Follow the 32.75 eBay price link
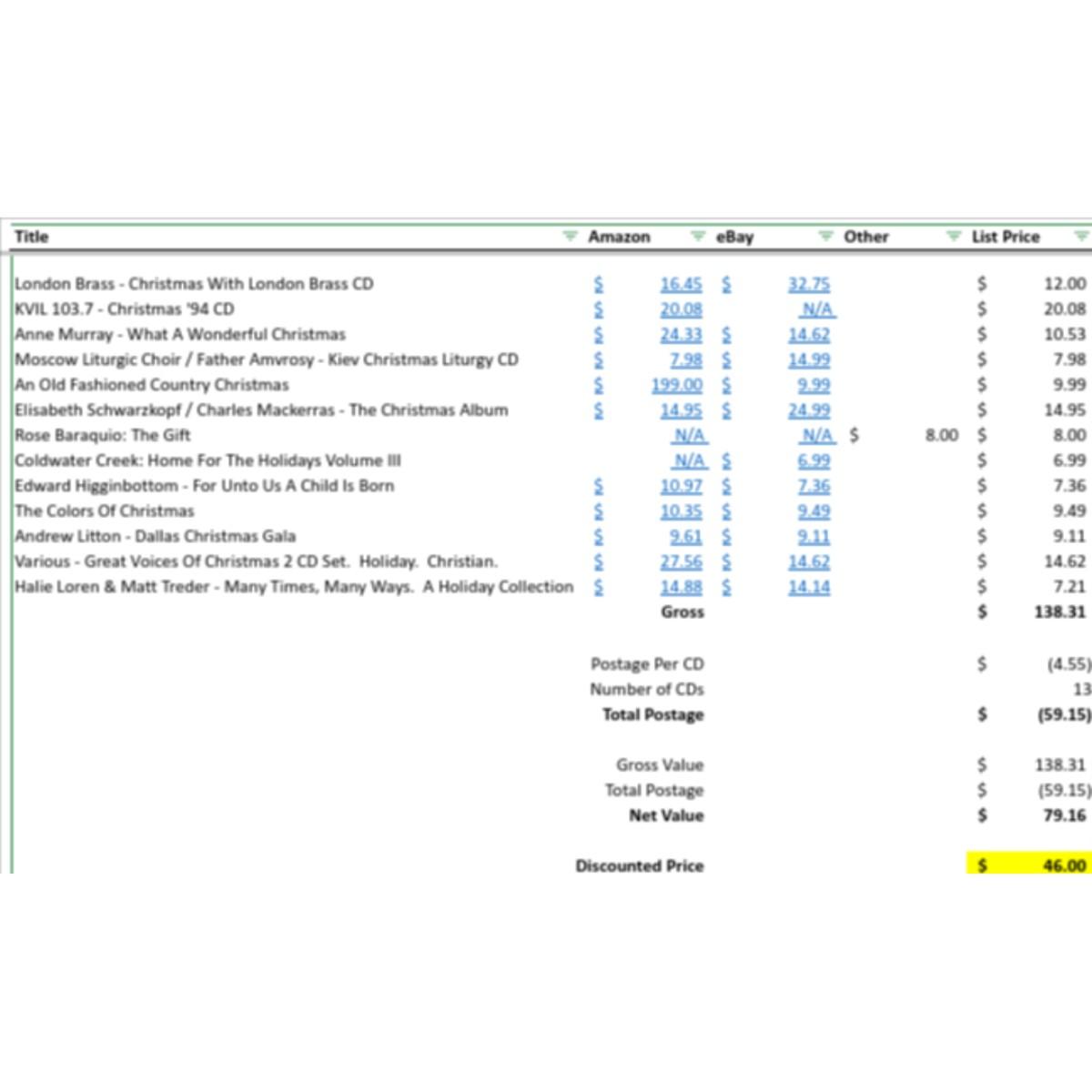The image size is (1092, 1092). [808, 284]
